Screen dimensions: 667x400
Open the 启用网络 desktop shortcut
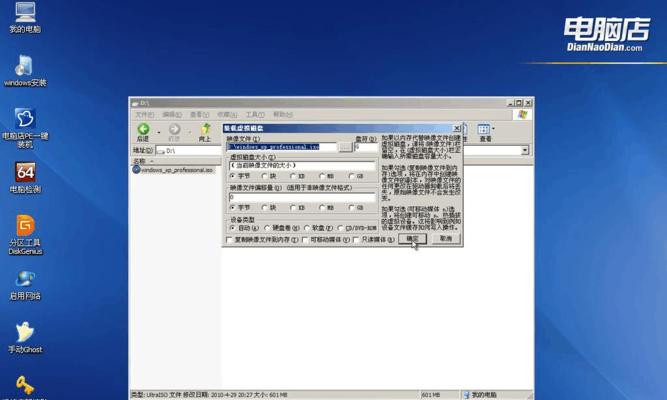(22, 280)
